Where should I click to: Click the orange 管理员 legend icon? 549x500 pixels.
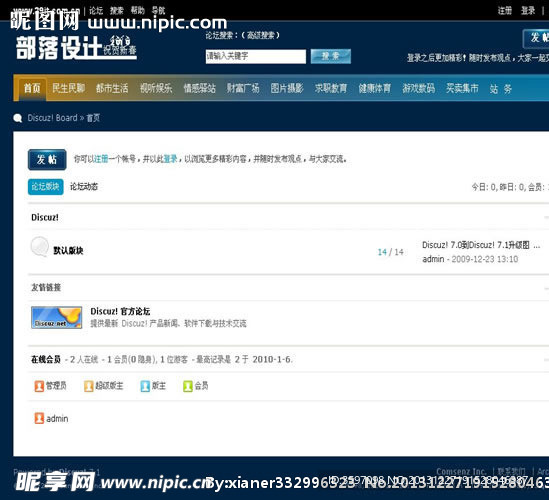(39, 386)
